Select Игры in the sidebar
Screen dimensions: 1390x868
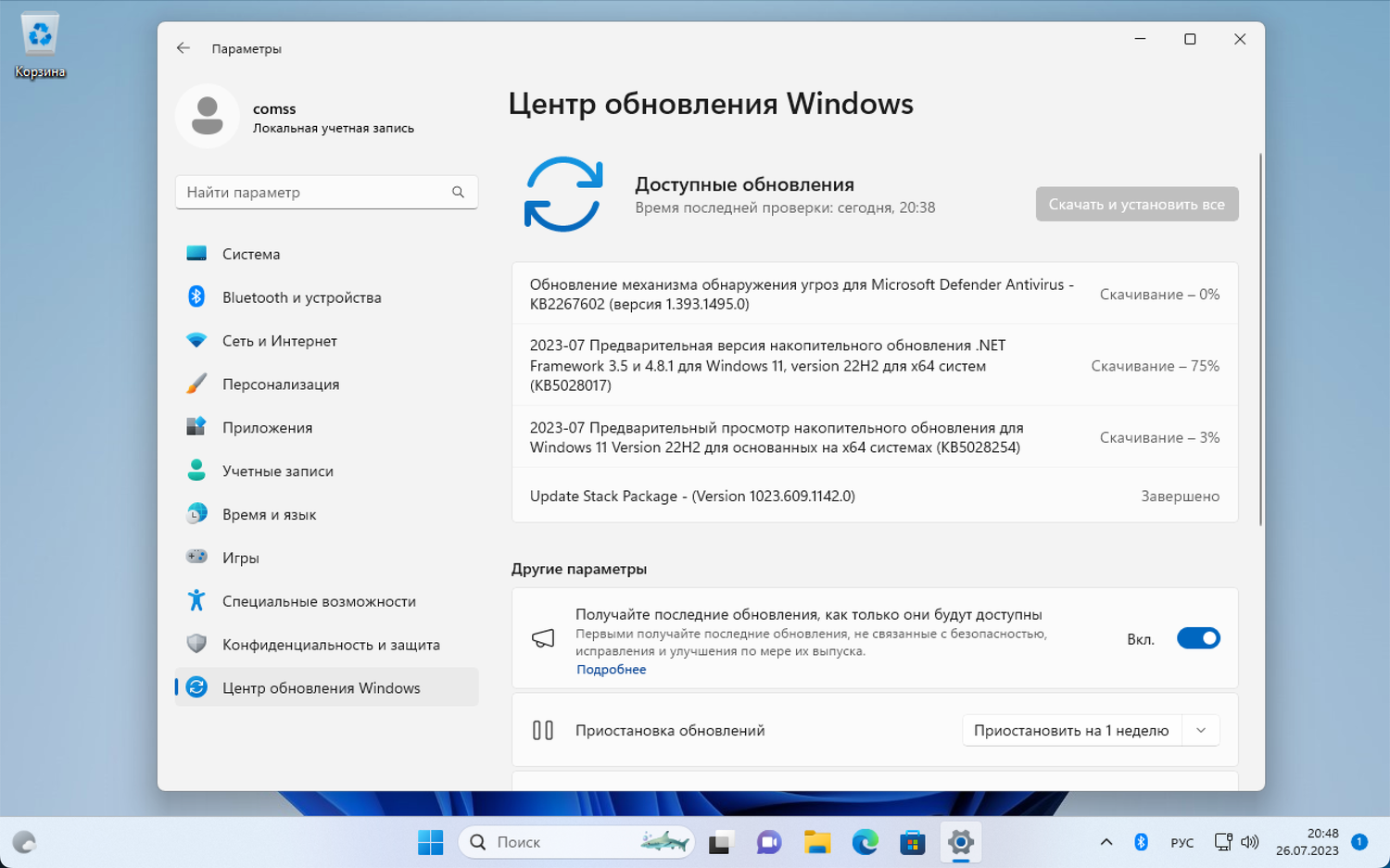pos(326,557)
